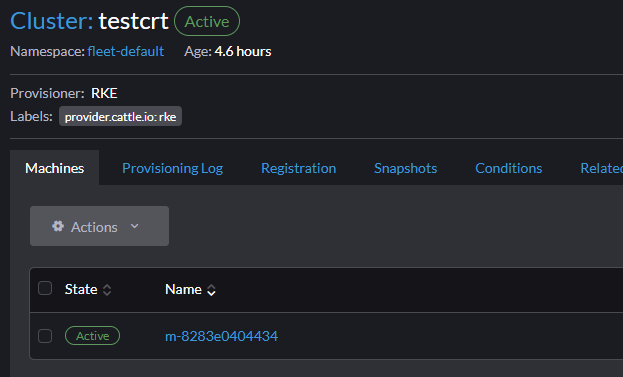Click the Active badge next to cluster title
The image size is (623, 377).
pyautogui.click(x=207, y=21)
